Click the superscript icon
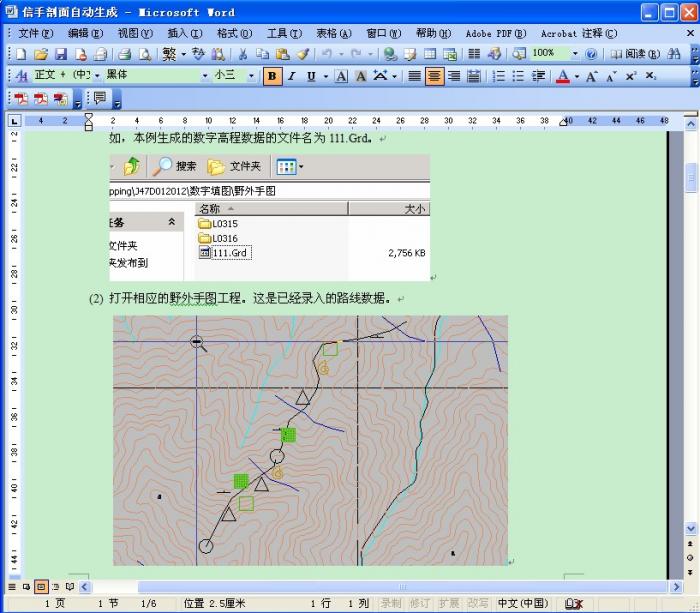700x613 pixels. point(630,76)
